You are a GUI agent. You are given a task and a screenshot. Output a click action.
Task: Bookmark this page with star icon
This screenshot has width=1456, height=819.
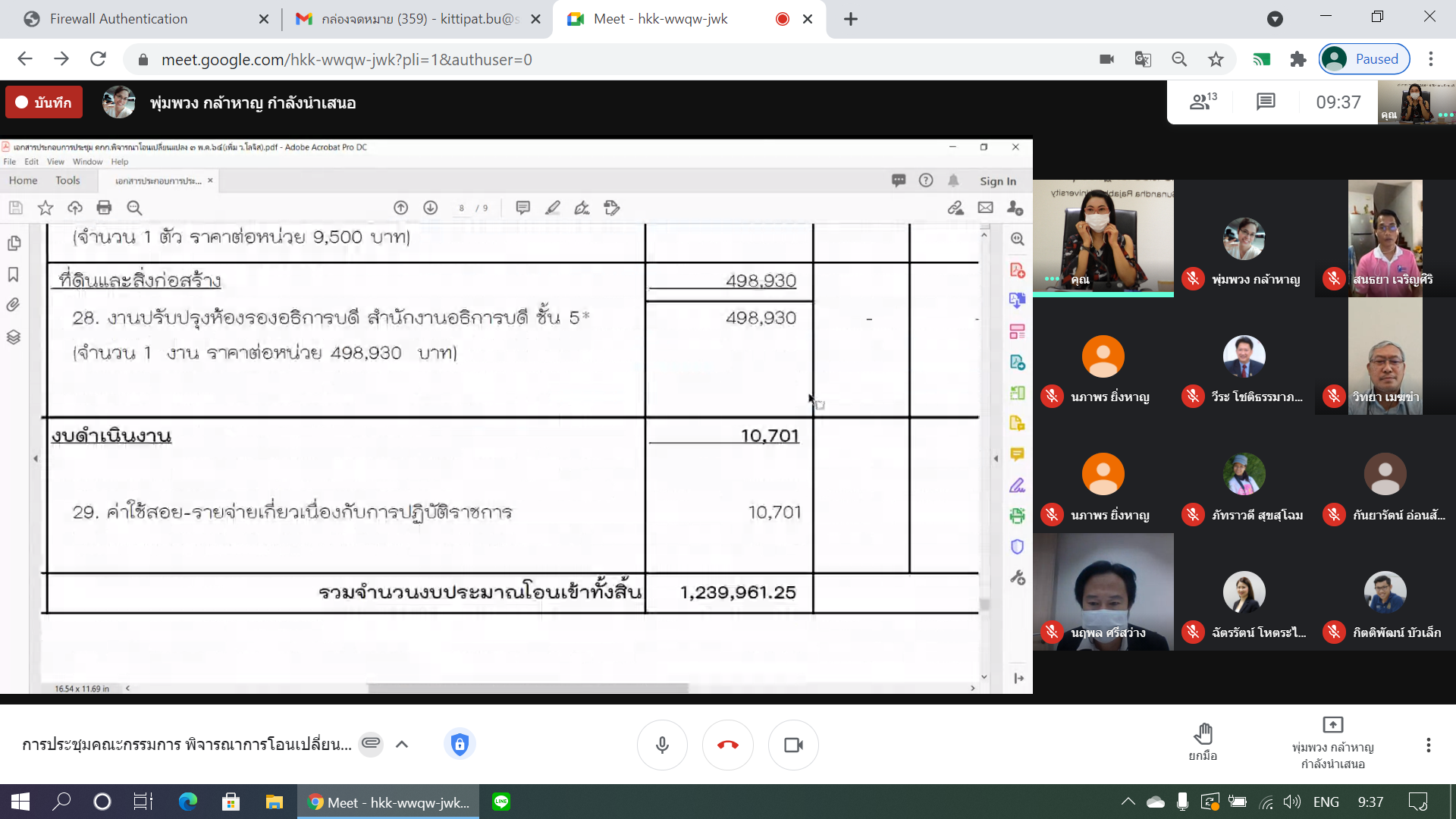pos(1216,59)
